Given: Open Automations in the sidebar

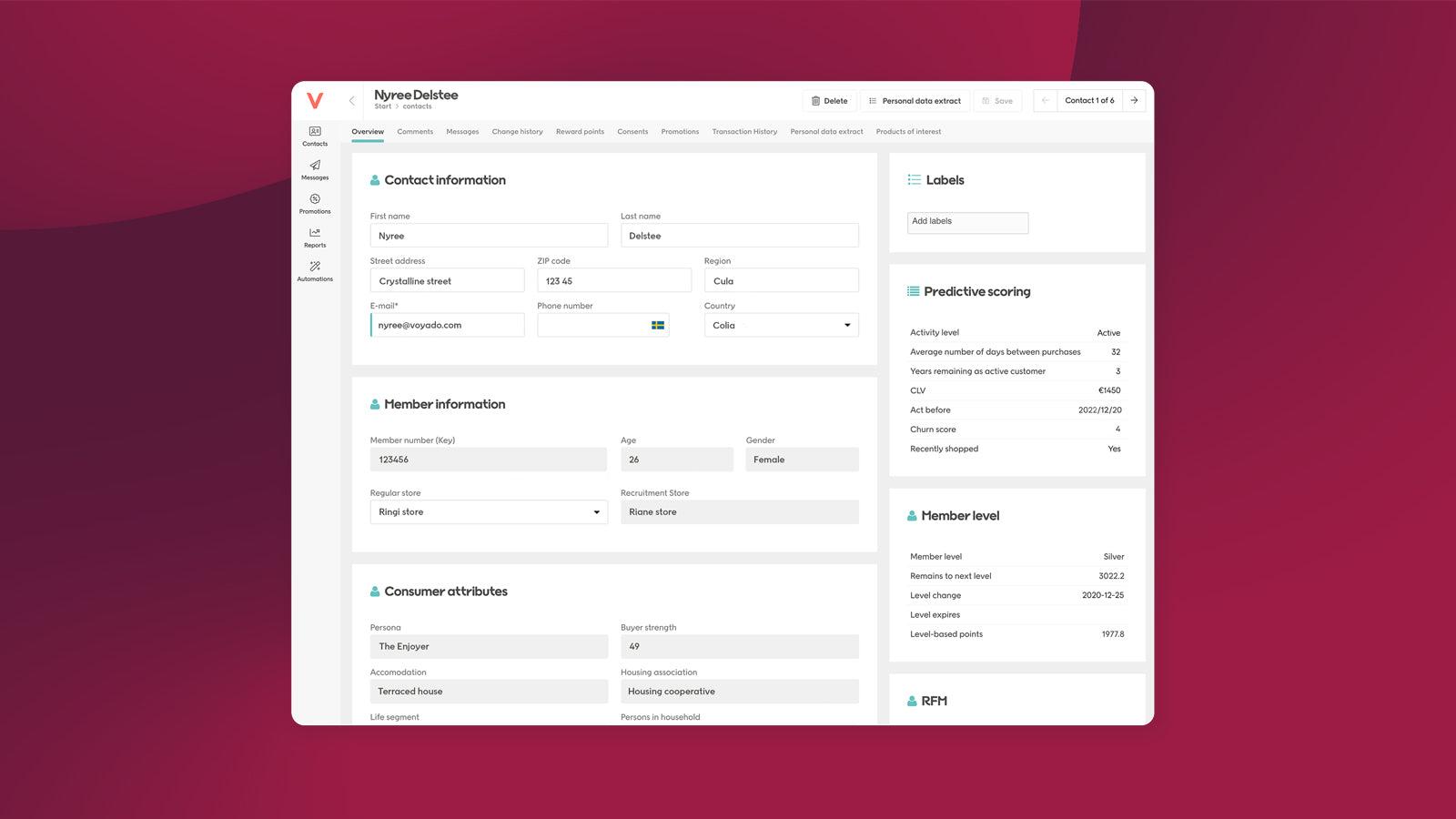Looking at the screenshot, I should coord(315,270).
